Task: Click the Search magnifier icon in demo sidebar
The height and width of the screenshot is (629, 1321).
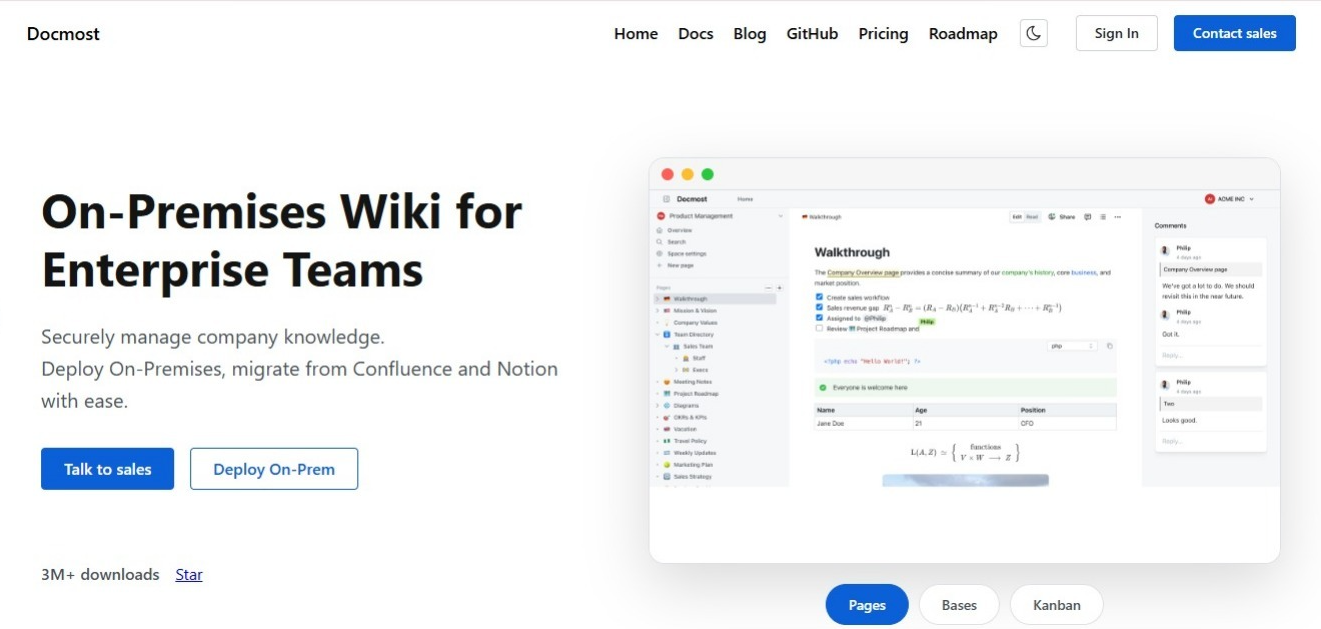Action: tap(659, 242)
